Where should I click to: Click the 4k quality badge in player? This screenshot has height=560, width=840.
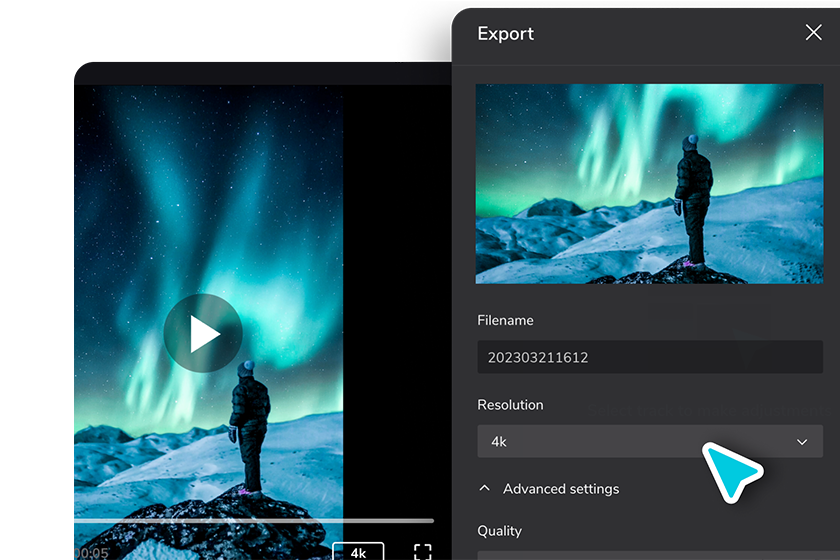[358, 551]
